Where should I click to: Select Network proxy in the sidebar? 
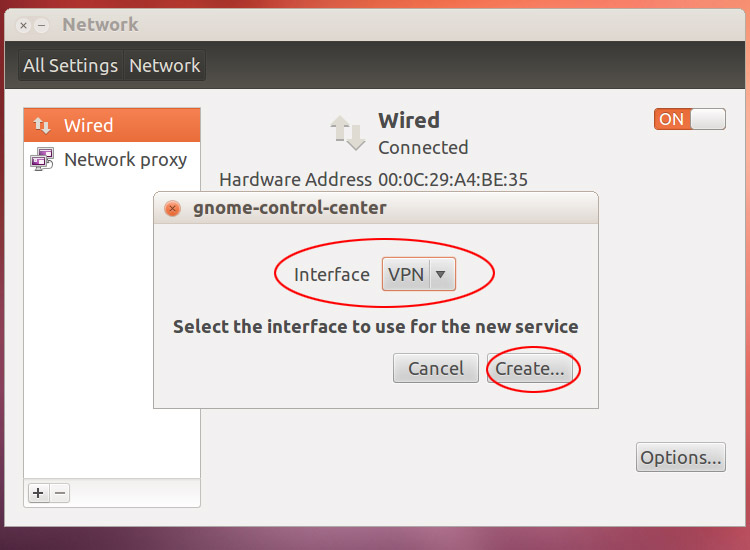click(112, 159)
